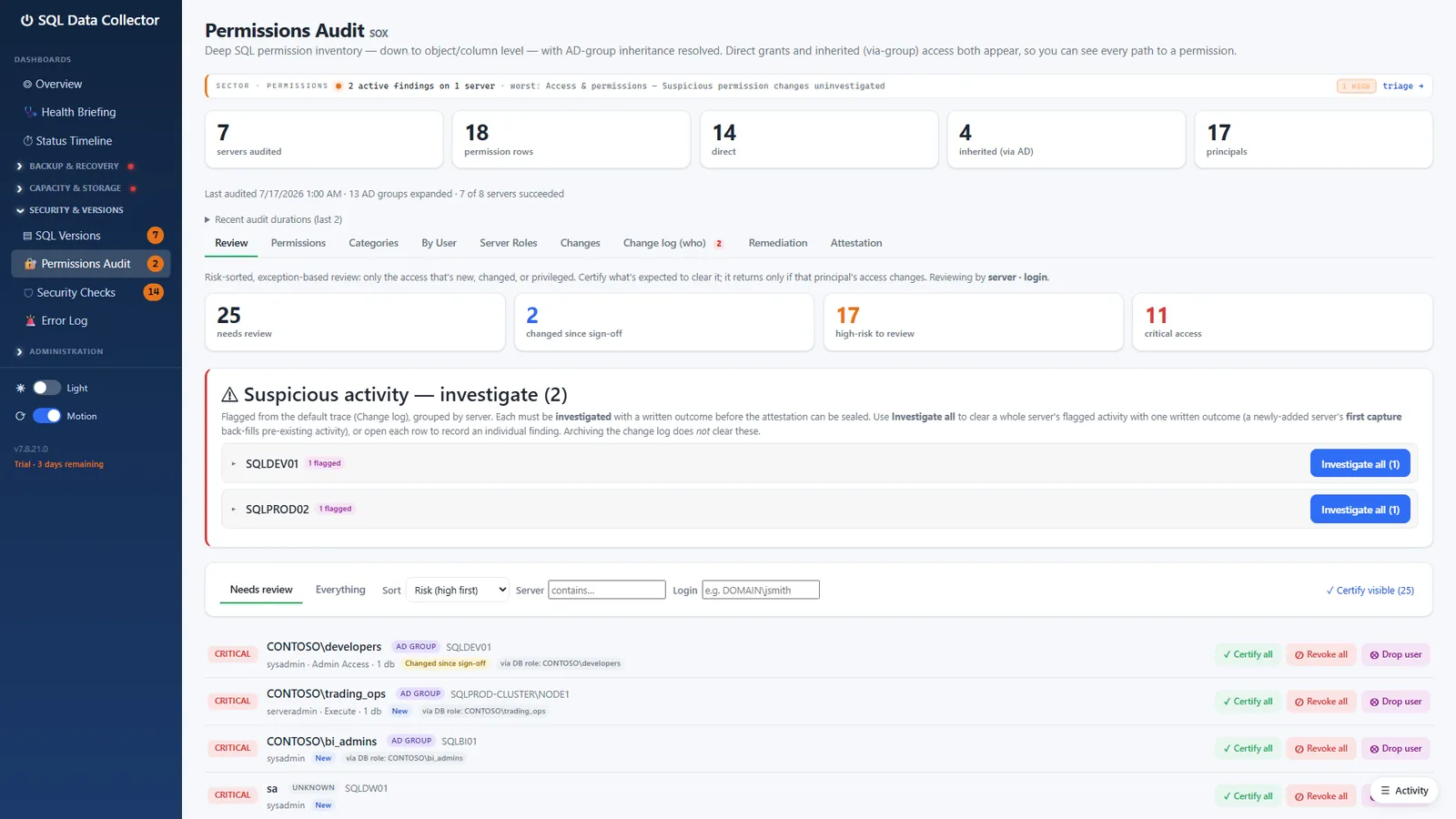This screenshot has width=1456, height=819.
Task: Click the orange dot in findings banner
Action: click(x=339, y=86)
